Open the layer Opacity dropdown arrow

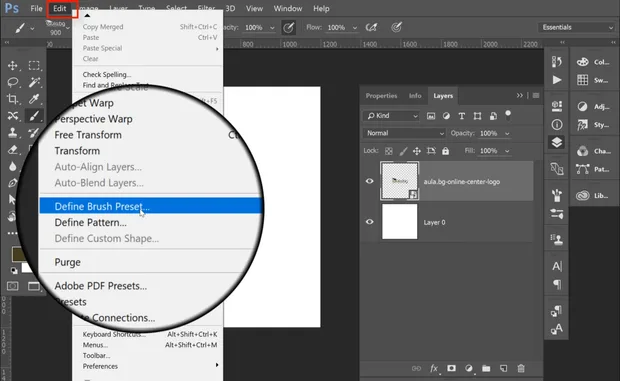pyautogui.click(x=507, y=134)
